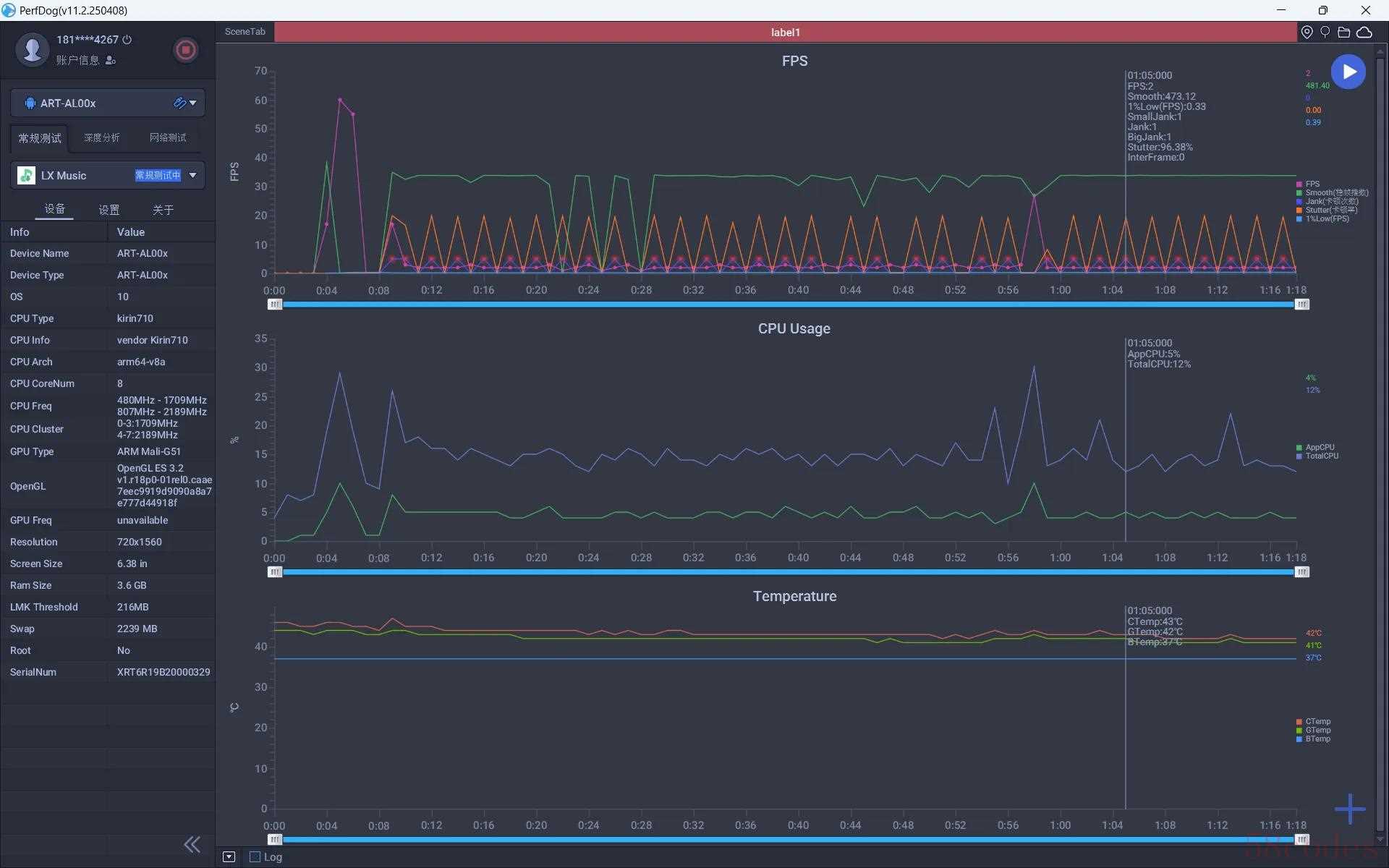Open the cloud upload icon
The image size is (1389, 868).
pos(1364,32)
